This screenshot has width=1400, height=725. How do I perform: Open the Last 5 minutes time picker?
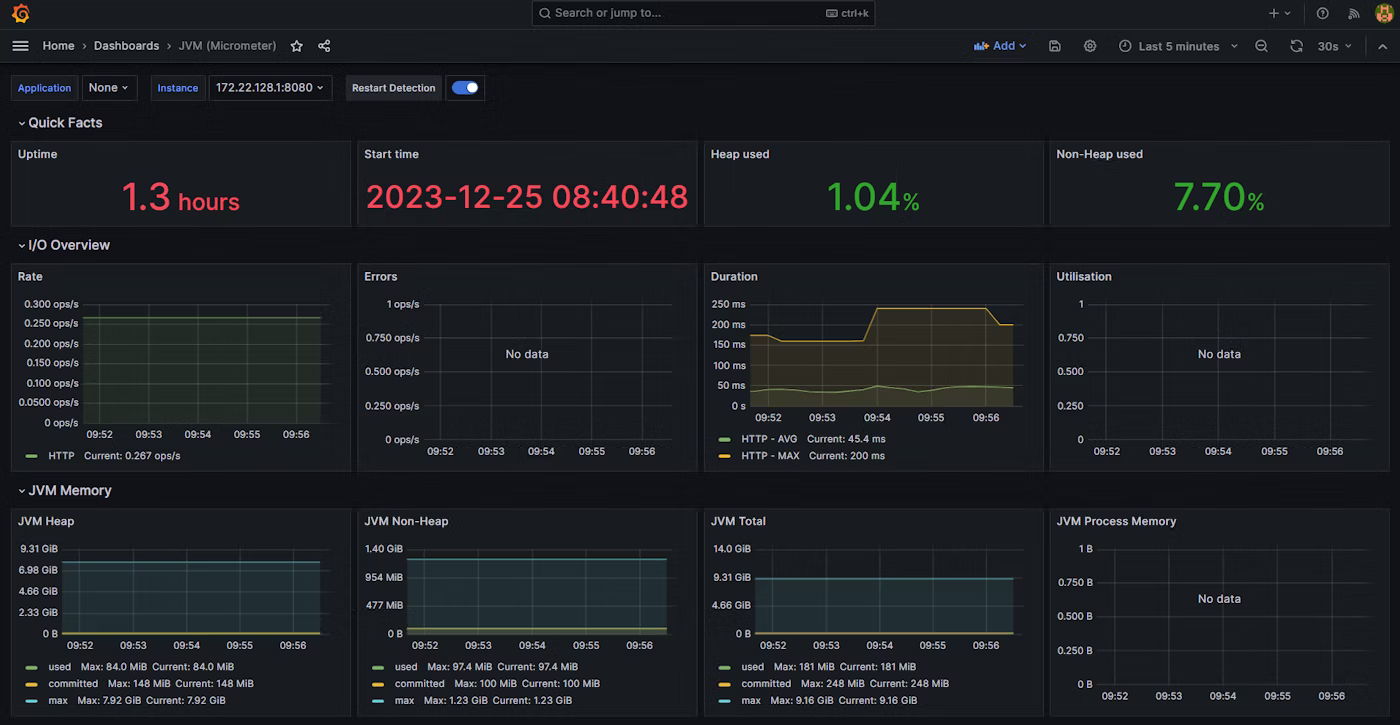tap(1178, 46)
